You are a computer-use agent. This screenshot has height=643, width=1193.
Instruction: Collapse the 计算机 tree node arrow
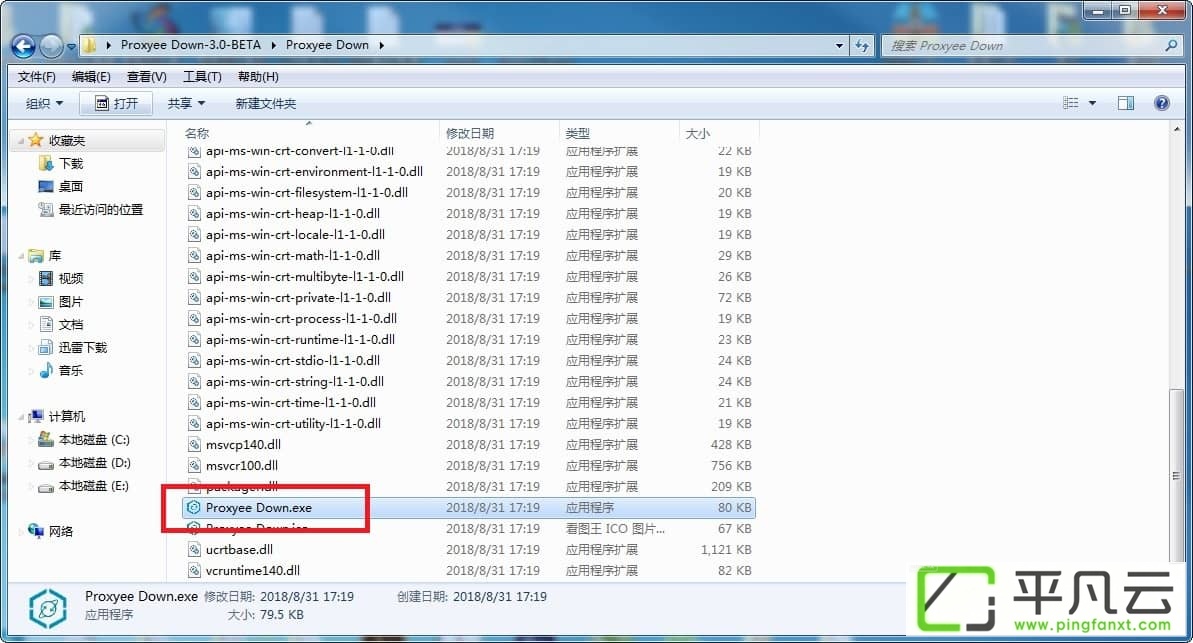tap(21, 416)
